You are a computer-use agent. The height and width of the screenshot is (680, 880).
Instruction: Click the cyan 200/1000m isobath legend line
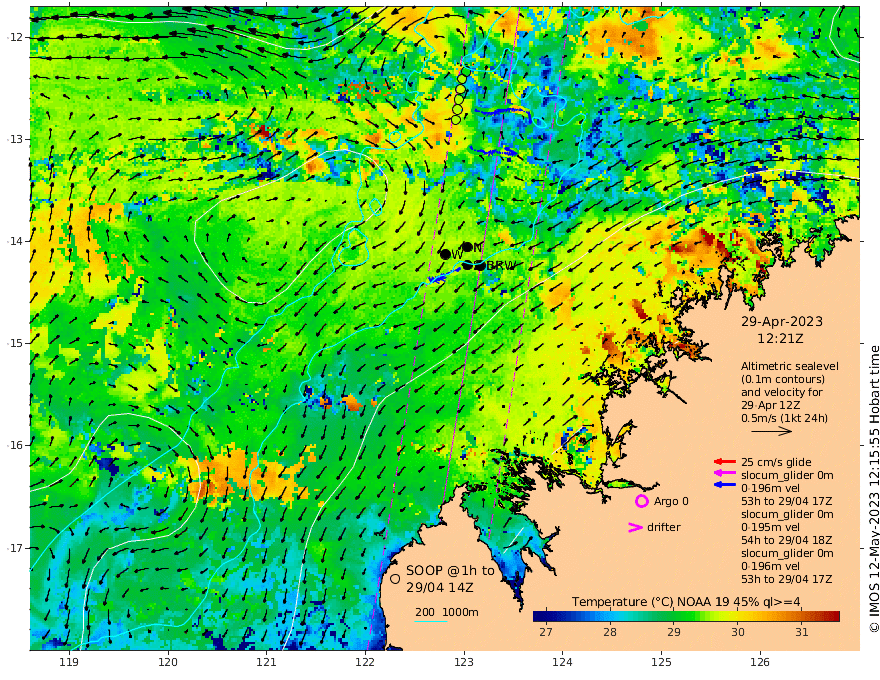431,621
